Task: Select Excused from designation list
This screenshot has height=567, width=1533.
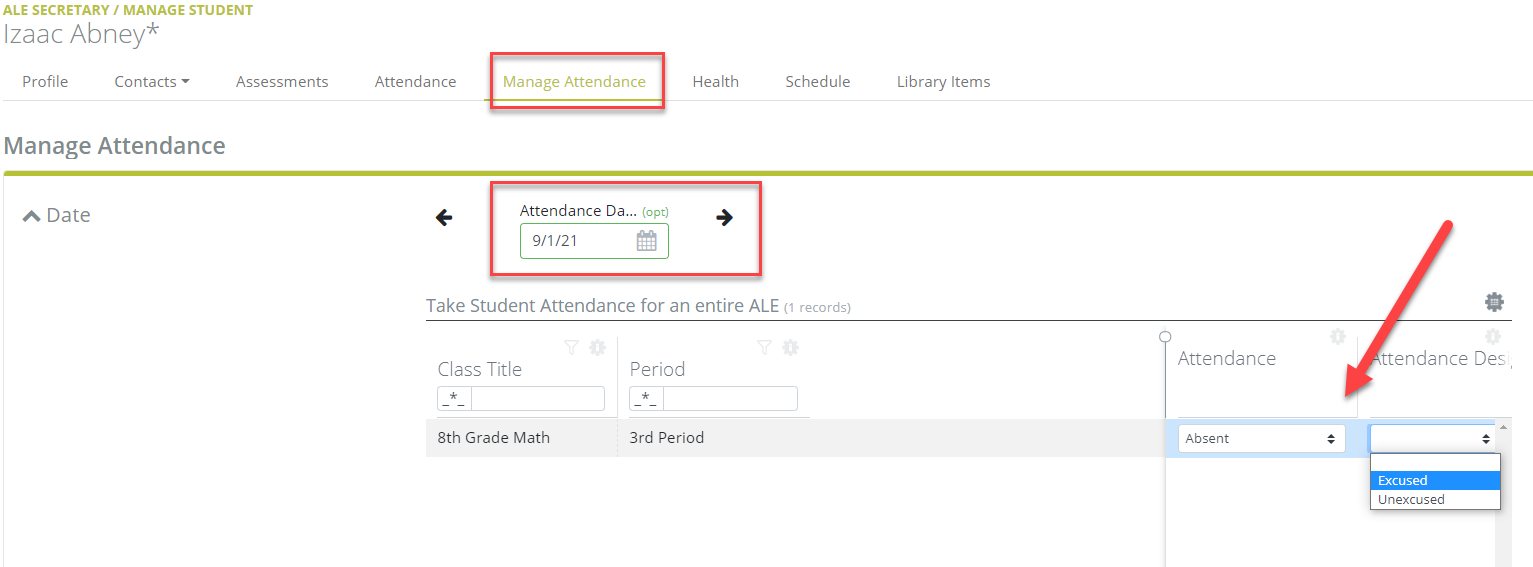Action: click(1435, 481)
